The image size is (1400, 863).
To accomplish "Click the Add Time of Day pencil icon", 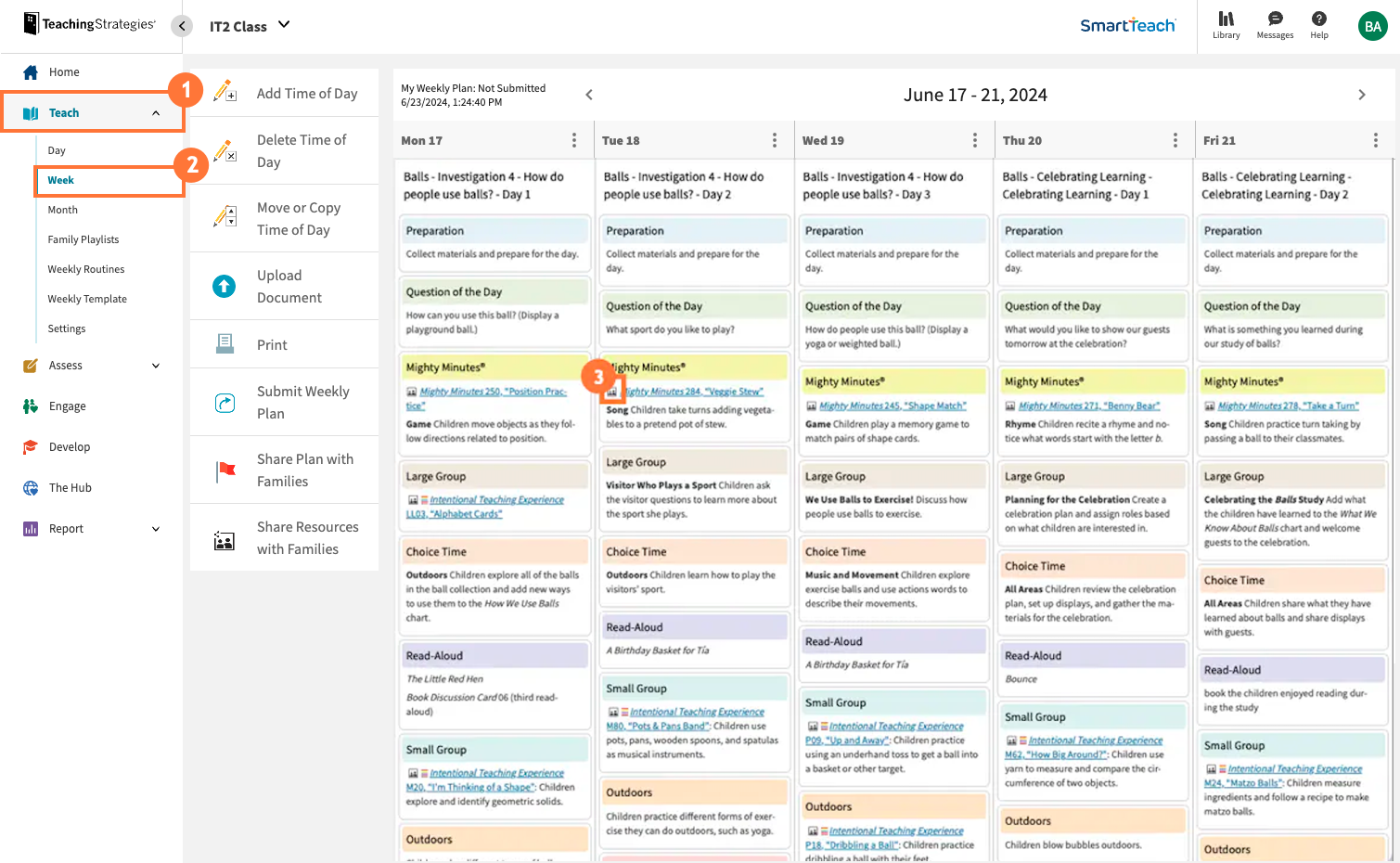I will point(224,92).
